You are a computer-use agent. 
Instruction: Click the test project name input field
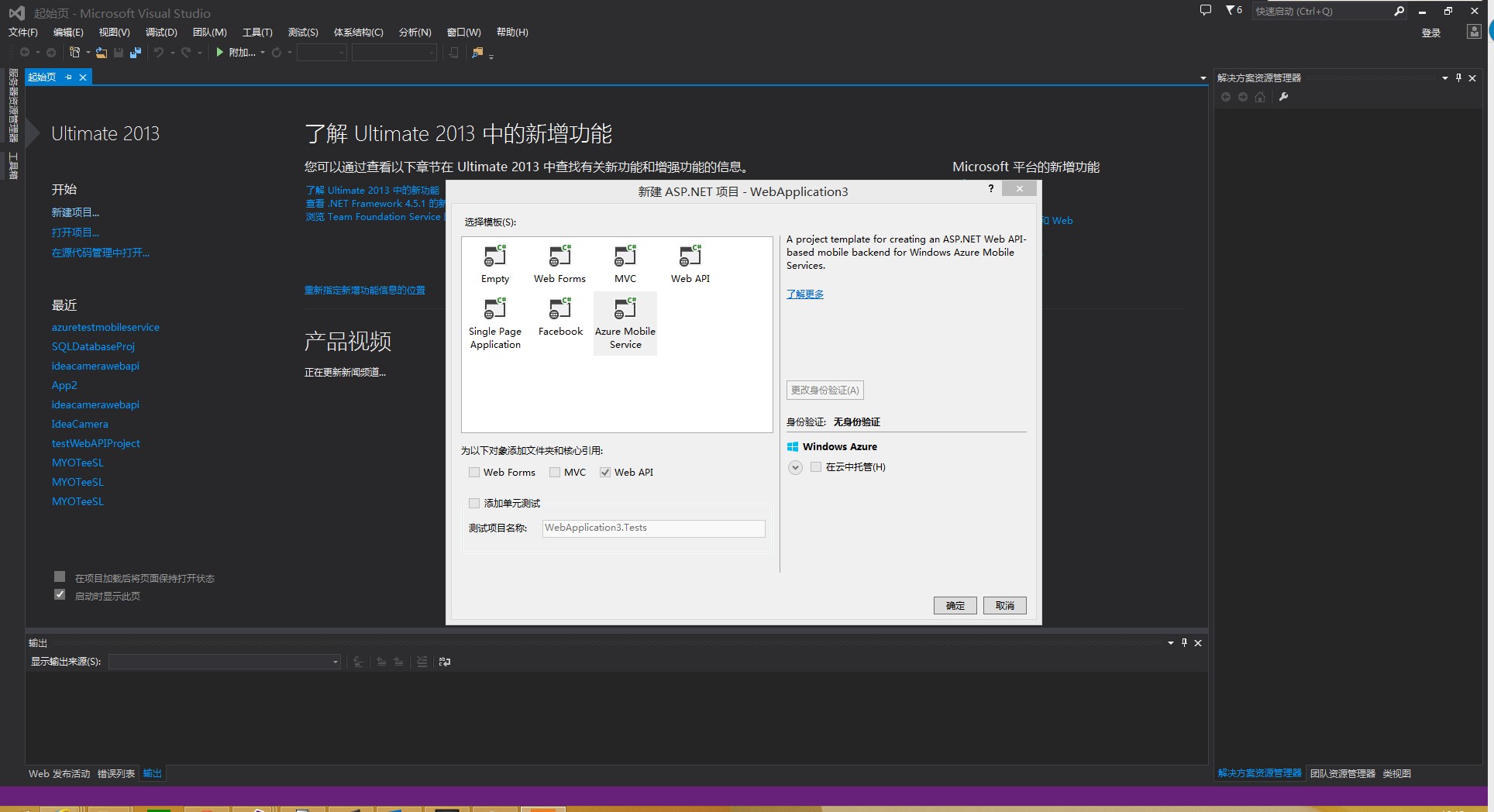(653, 528)
